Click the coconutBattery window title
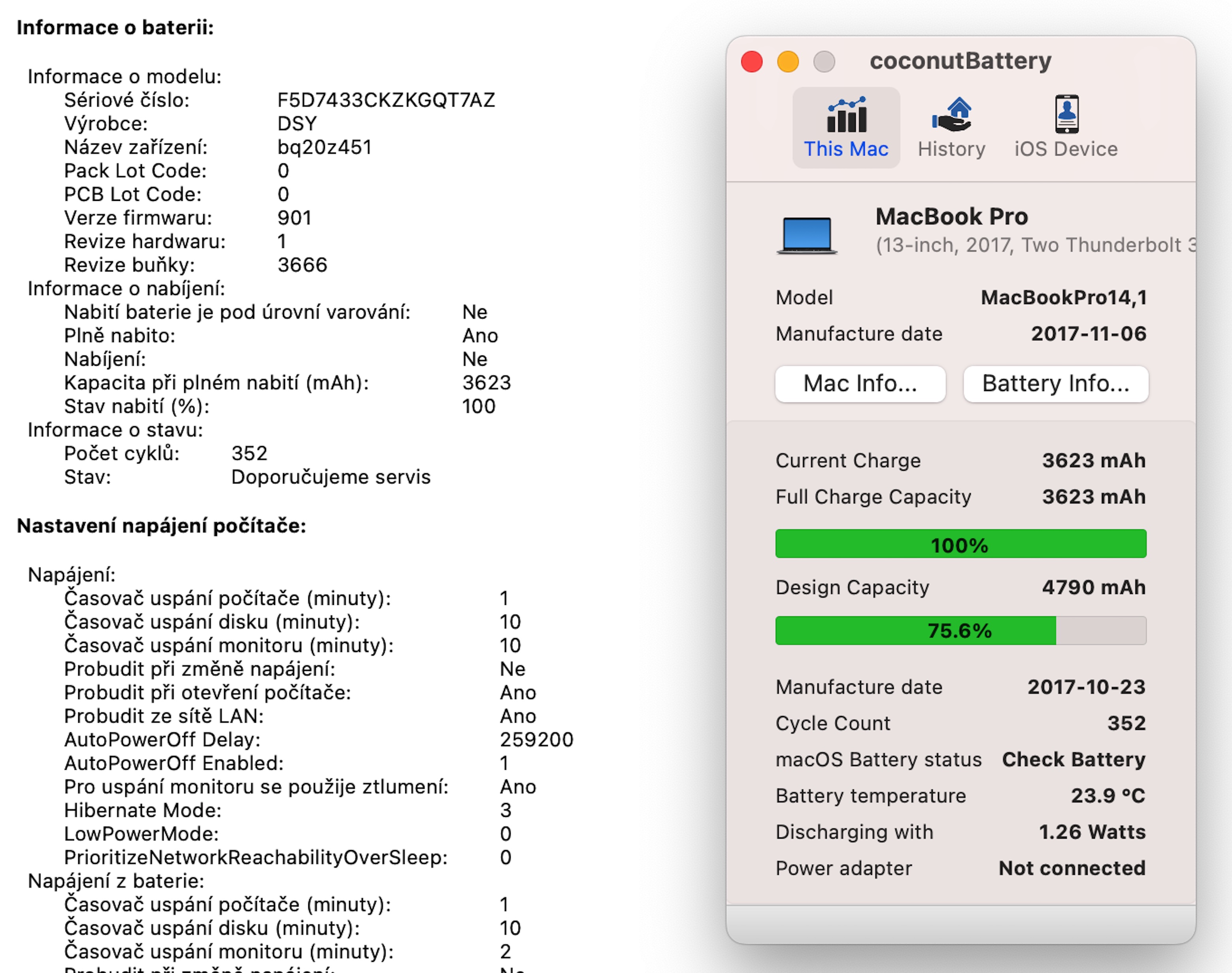The image size is (1232, 973). click(960, 61)
